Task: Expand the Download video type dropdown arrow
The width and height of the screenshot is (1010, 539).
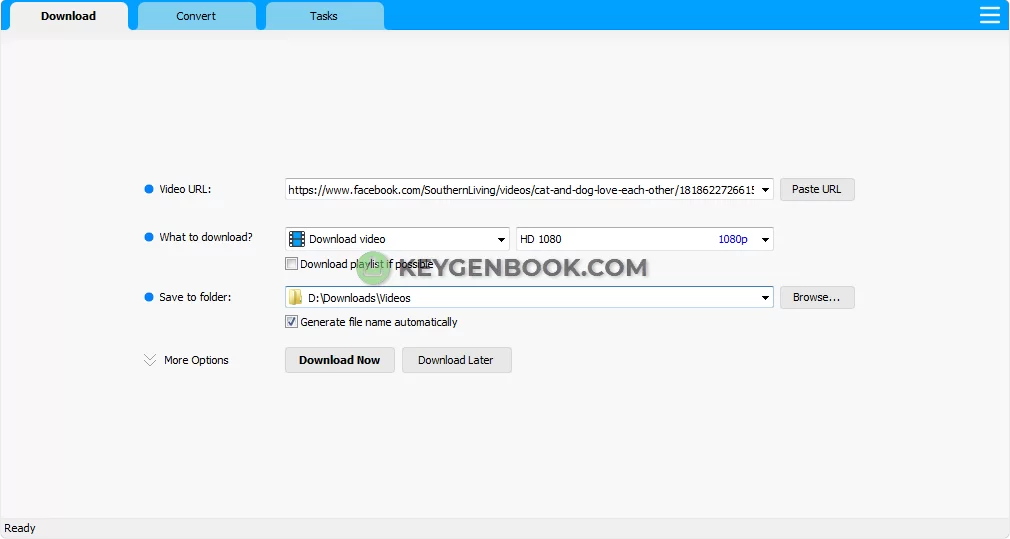Action: point(501,239)
